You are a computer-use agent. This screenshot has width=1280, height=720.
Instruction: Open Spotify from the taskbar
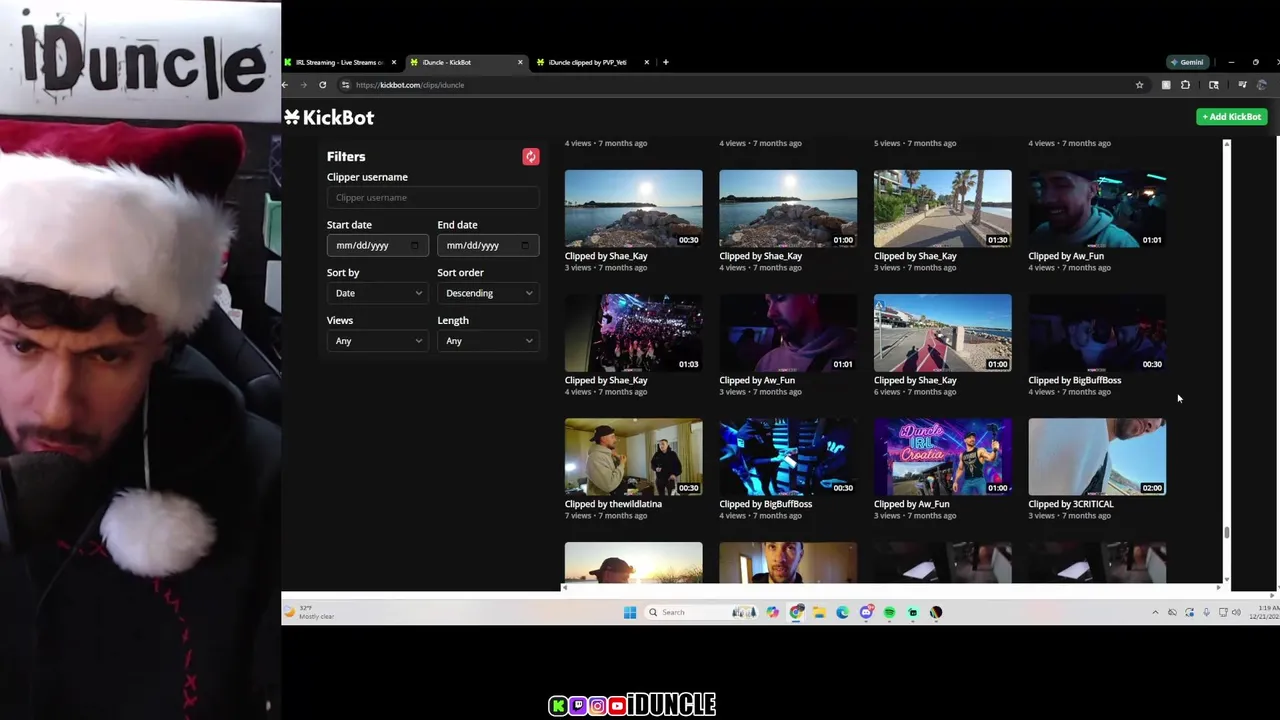pyautogui.click(x=889, y=612)
